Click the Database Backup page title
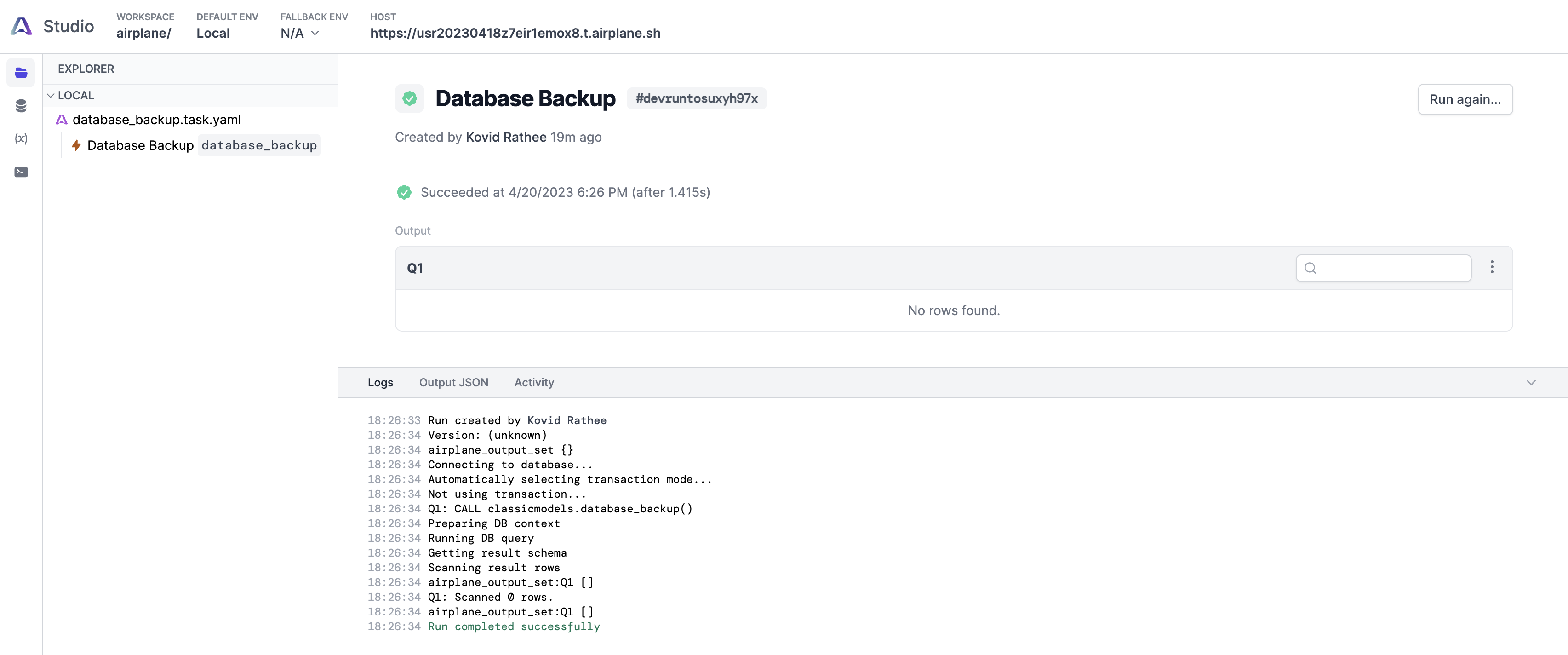Viewport: 1568px width, 655px height. coord(525,98)
